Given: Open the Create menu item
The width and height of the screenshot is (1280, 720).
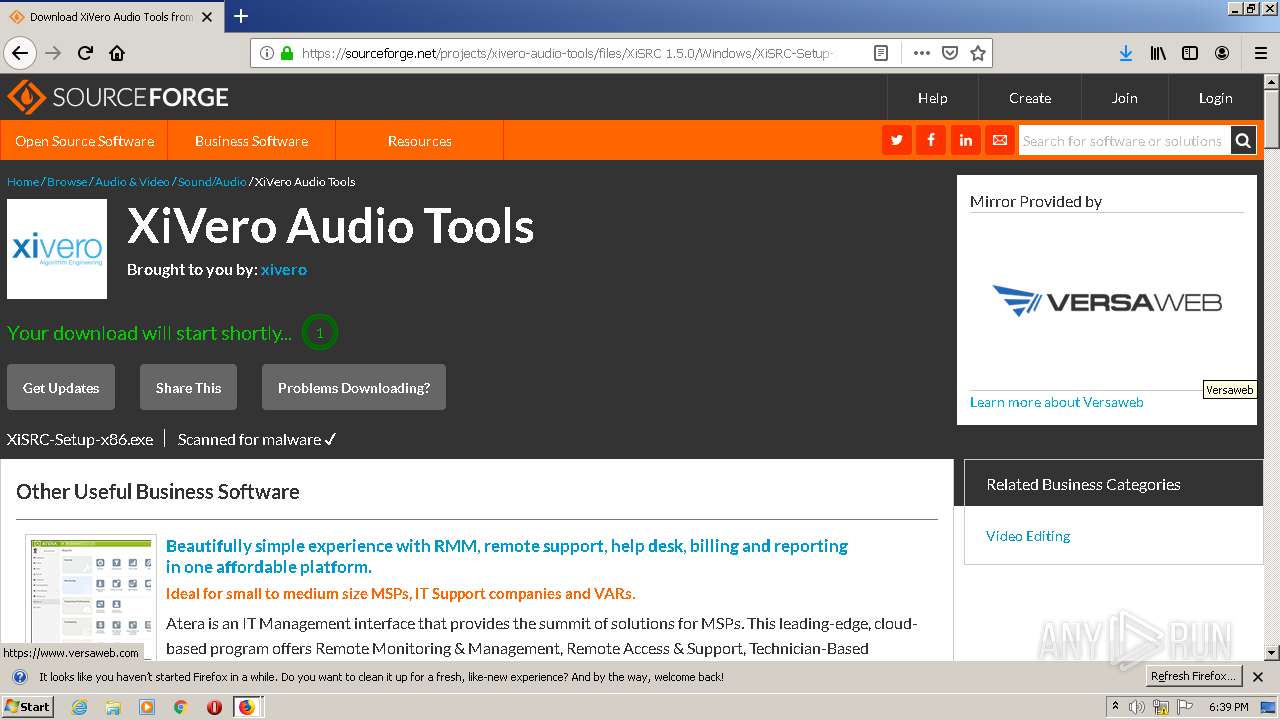Looking at the screenshot, I should (x=1030, y=97).
